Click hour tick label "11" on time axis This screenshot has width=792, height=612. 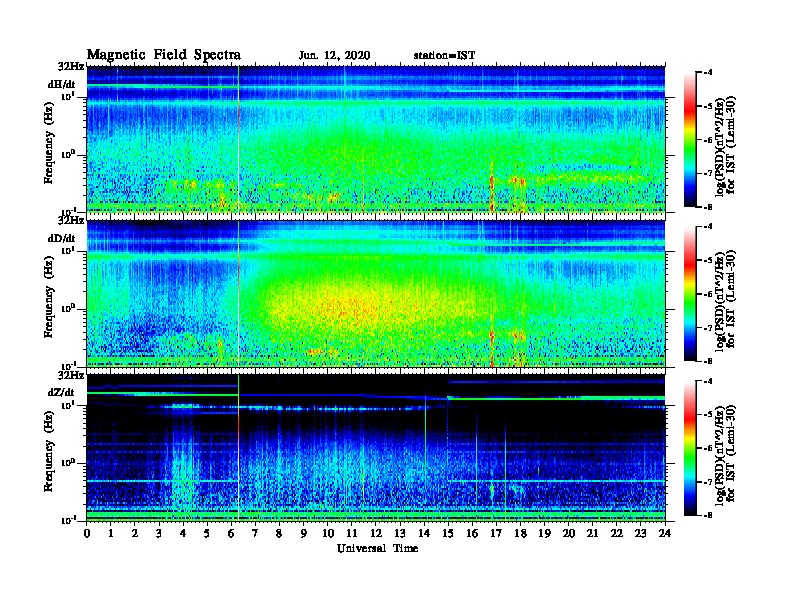tap(352, 534)
